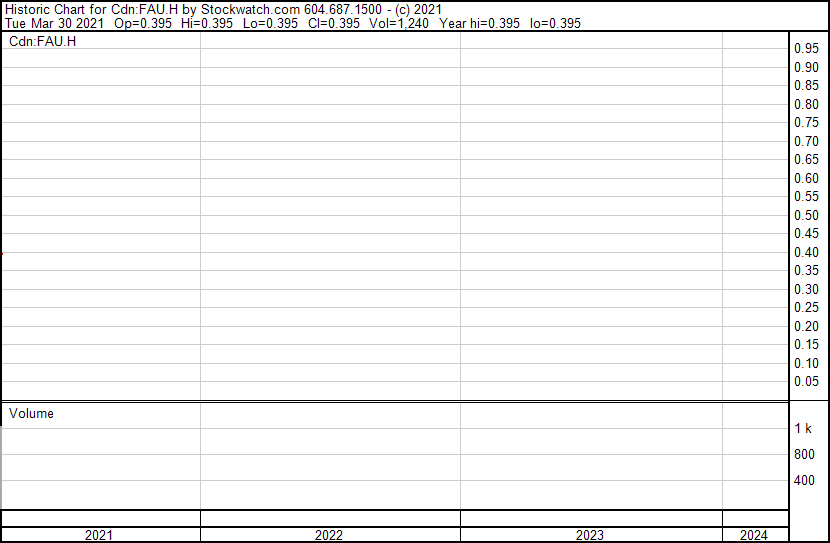Click the 0.10 price axis label

coord(807,364)
